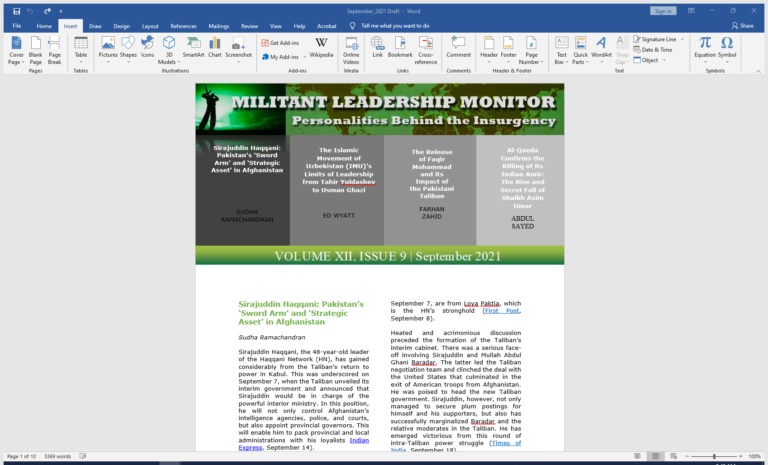768x465 pixels.
Task: Click the Wikipedia add-in icon
Action: point(321,43)
